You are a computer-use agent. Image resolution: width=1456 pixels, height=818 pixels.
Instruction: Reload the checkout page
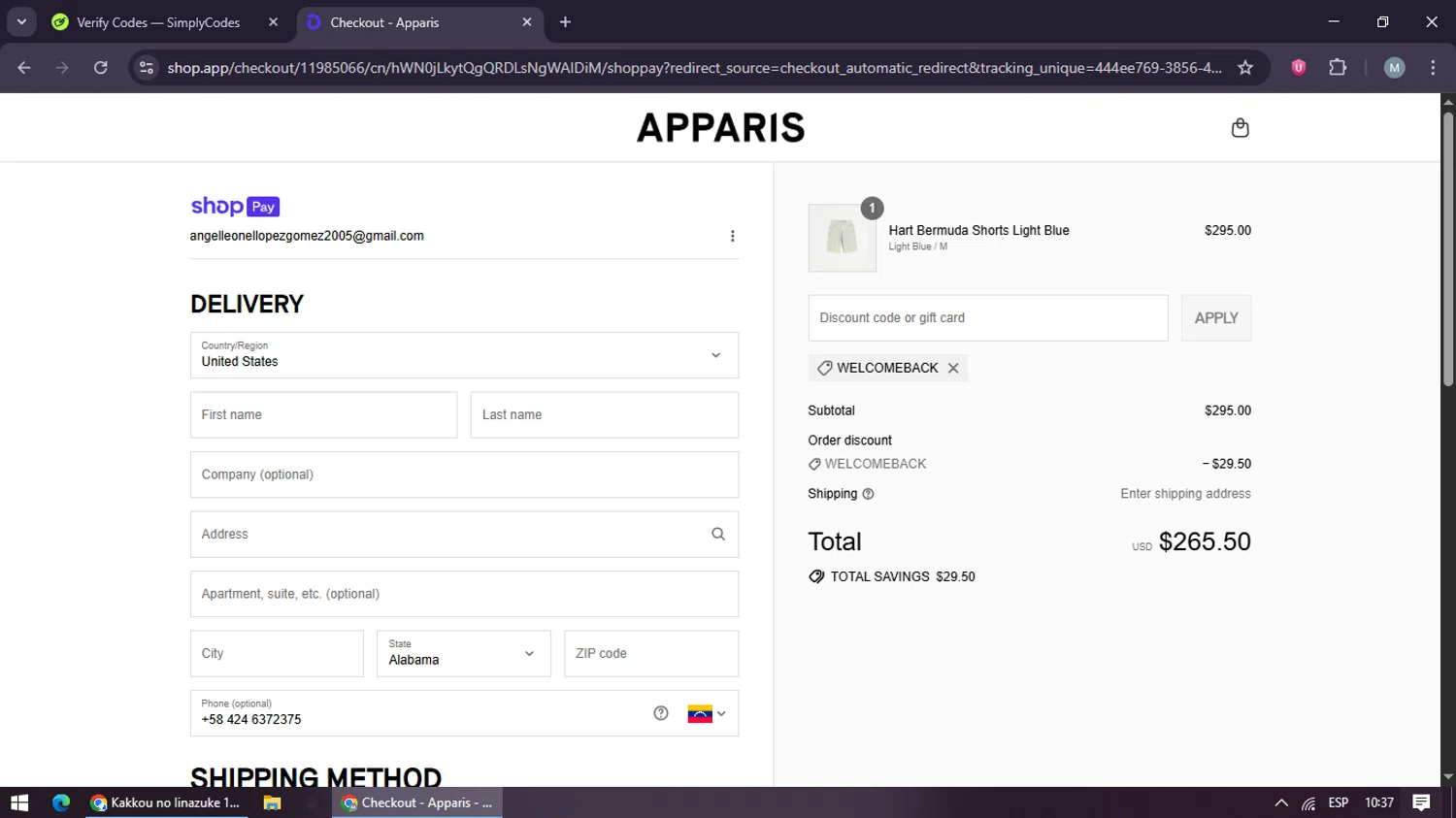pyautogui.click(x=101, y=67)
